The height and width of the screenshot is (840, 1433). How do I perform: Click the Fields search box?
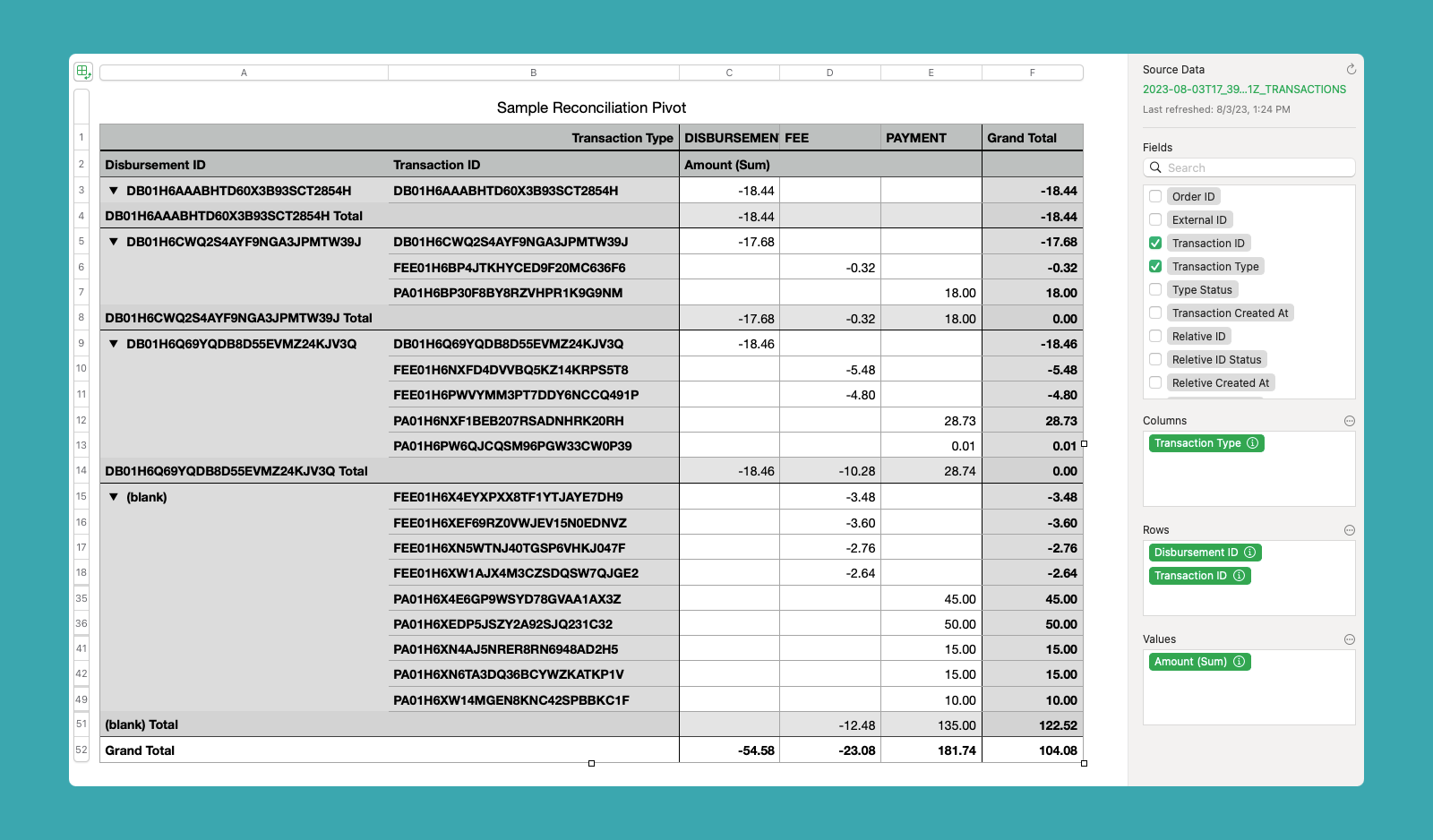click(x=1249, y=167)
